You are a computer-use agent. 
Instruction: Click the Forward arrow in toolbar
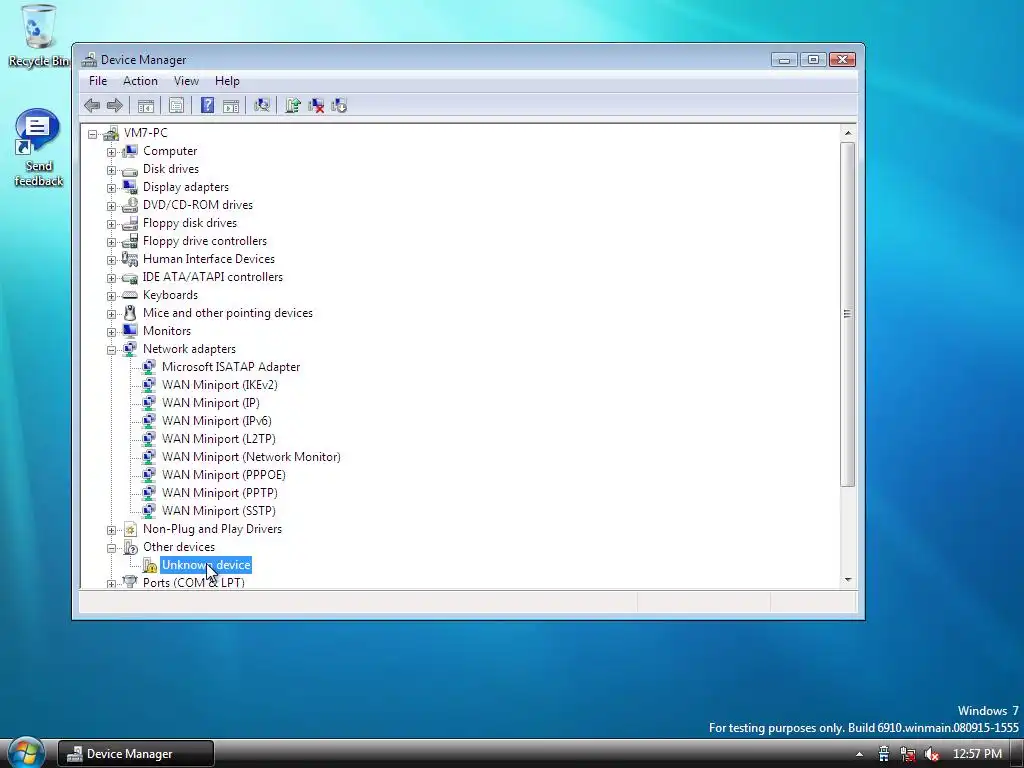click(115, 105)
